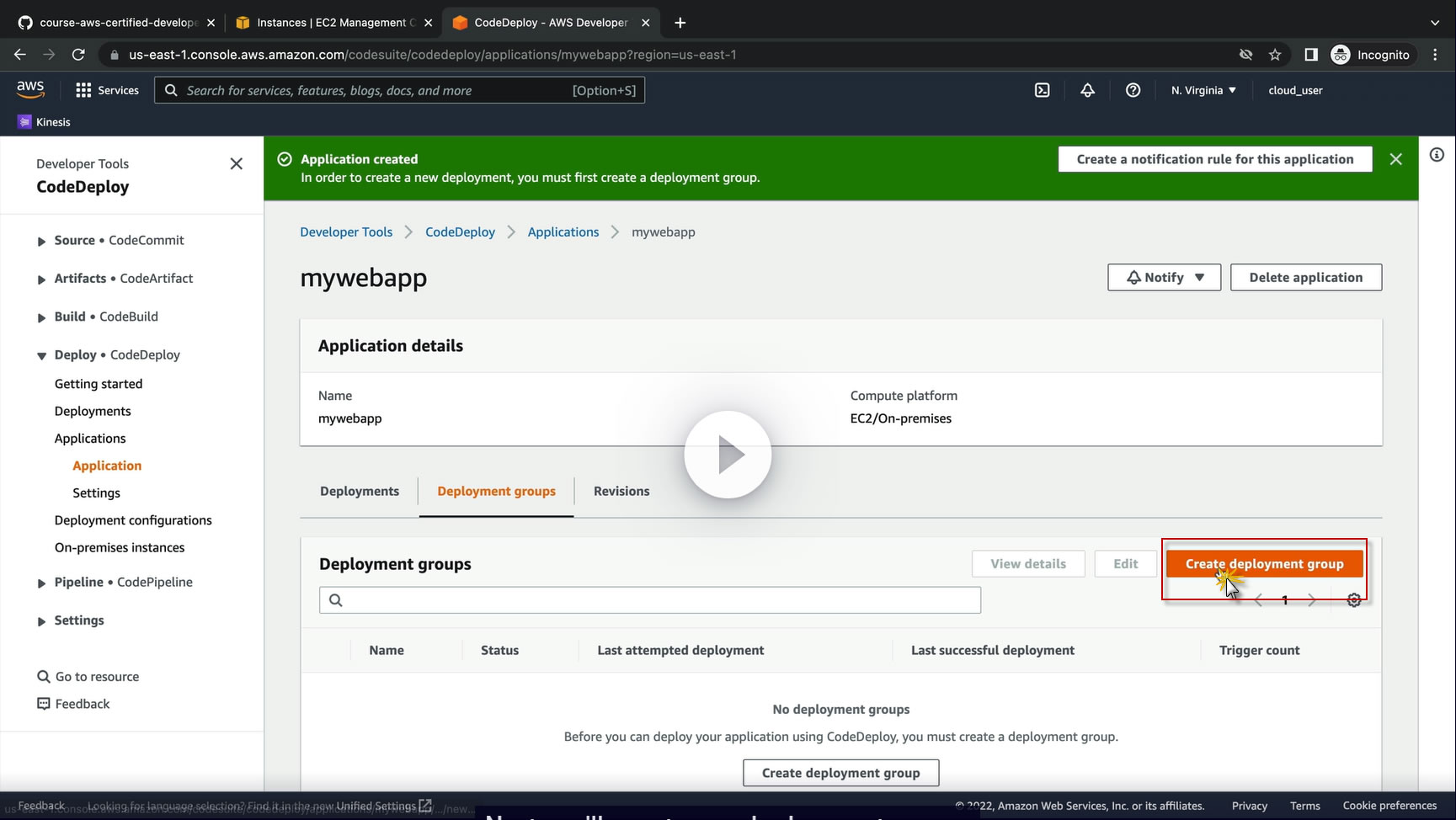Open the browser side panel icon
1456x820 pixels.
pyautogui.click(x=1311, y=55)
